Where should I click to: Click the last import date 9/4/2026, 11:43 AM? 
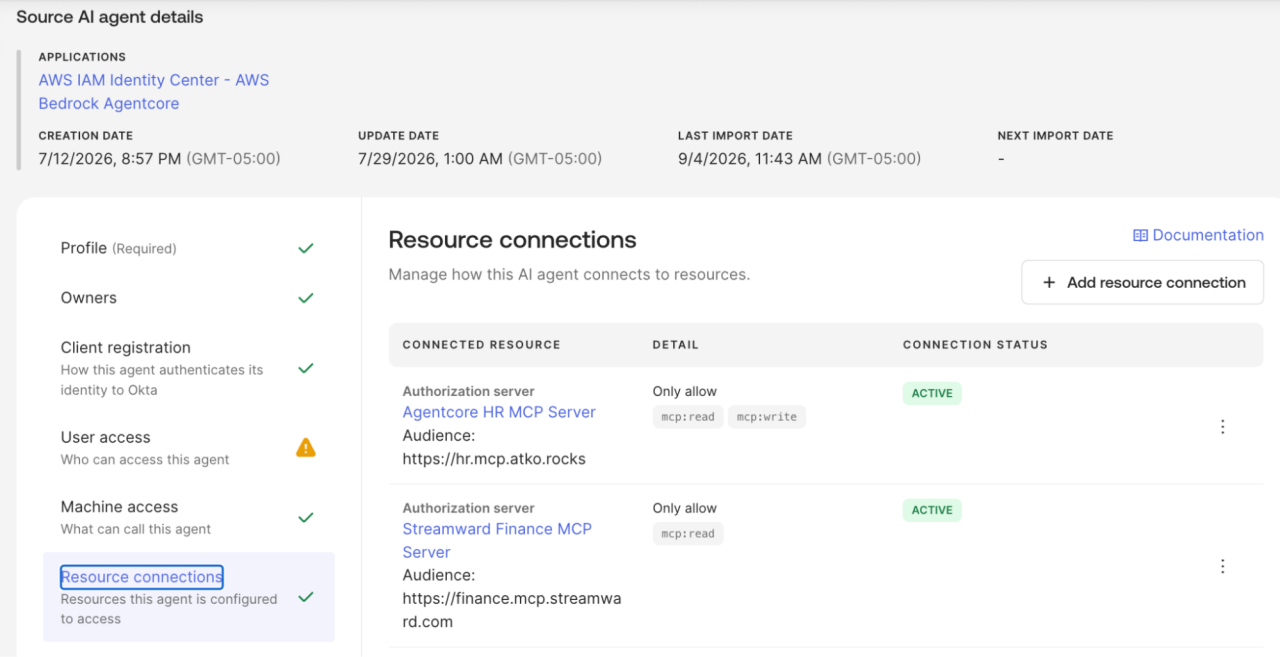click(x=750, y=158)
